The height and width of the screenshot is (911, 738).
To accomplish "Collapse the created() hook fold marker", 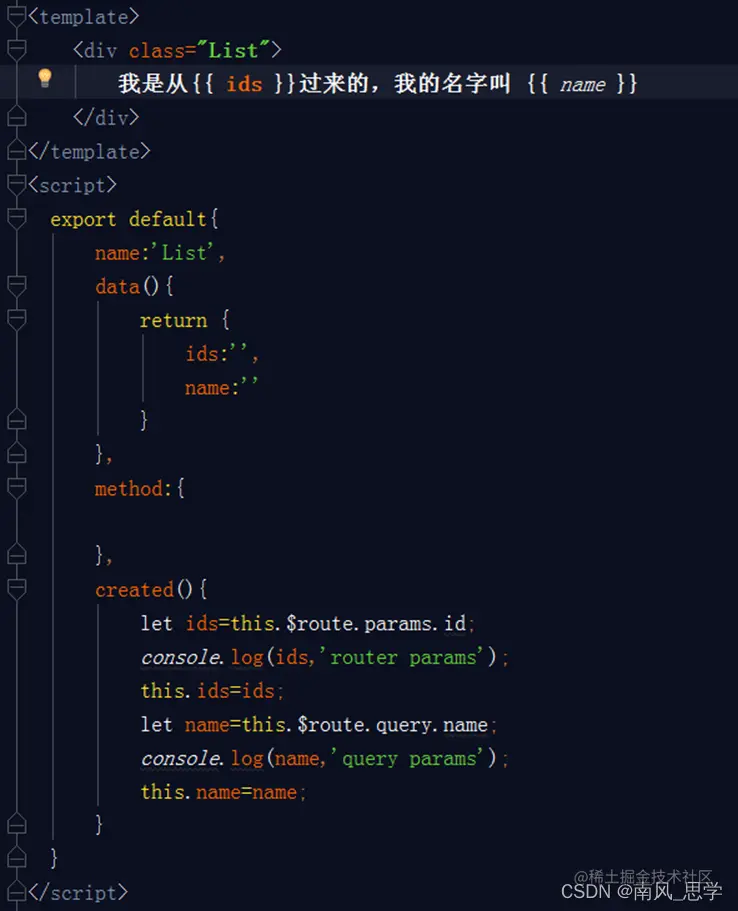I will pos(16,589).
